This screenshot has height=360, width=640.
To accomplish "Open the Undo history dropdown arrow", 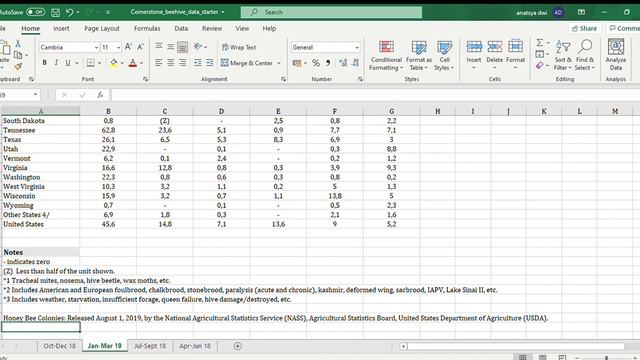I will pos(78,13).
